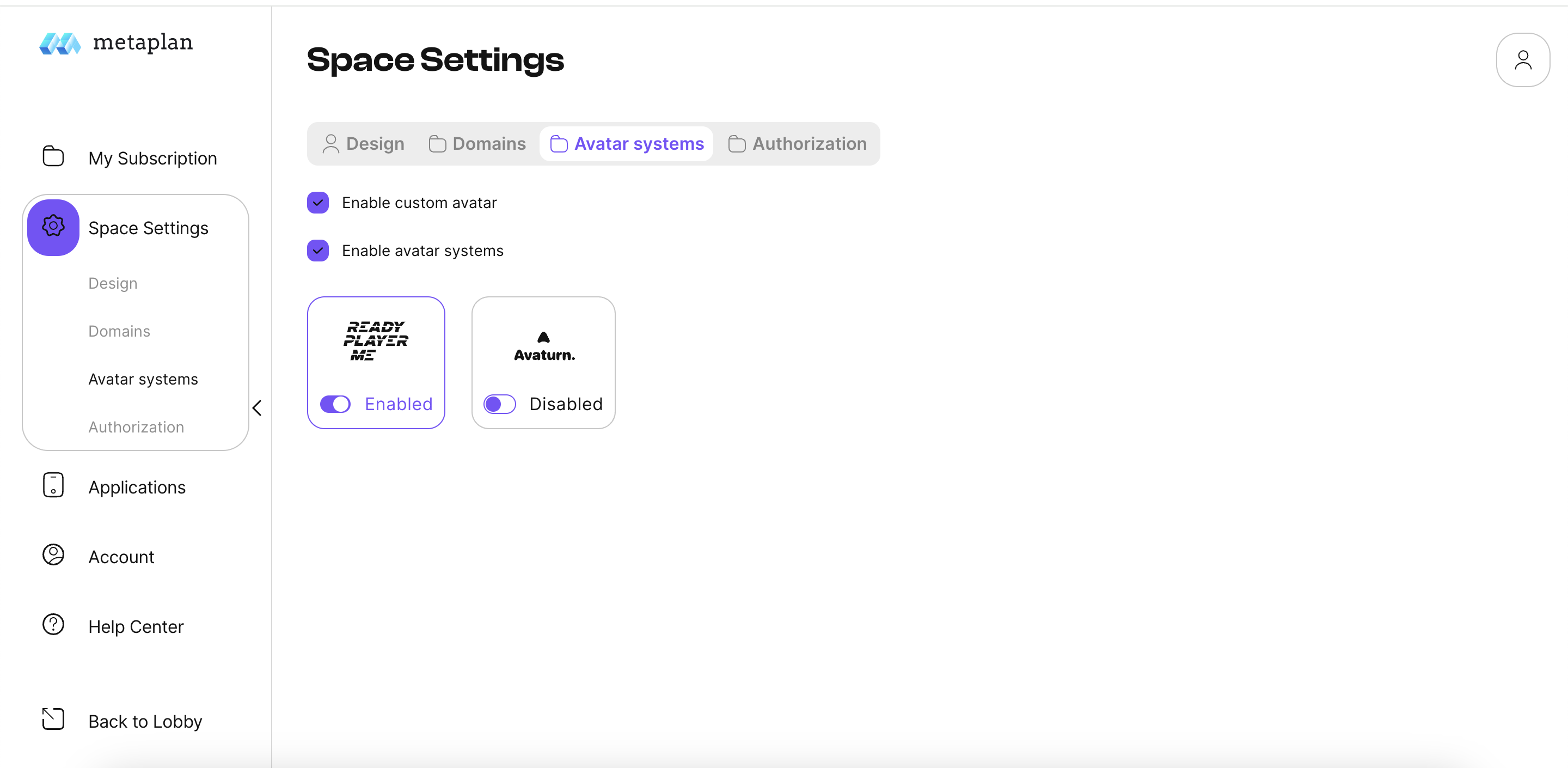Click the Help Center question mark icon
The height and width of the screenshot is (768, 1568).
tap(53, 625)
